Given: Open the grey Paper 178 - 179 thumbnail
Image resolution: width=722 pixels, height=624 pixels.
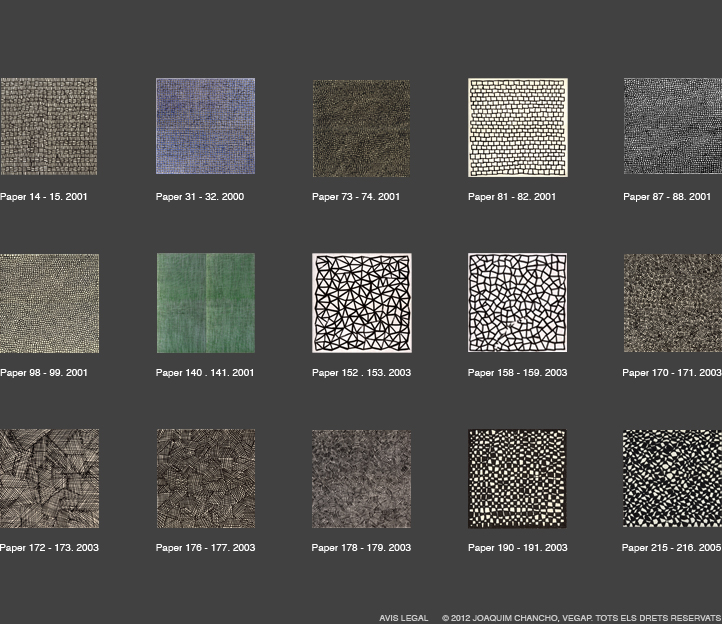Looking at the screenshot, I should point(361,478).
